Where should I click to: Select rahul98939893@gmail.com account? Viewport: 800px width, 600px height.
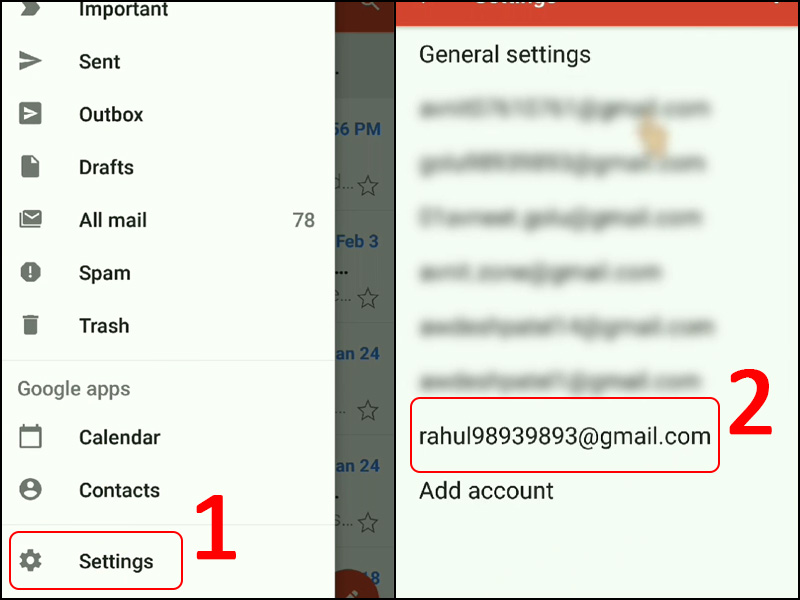(565, 436)
